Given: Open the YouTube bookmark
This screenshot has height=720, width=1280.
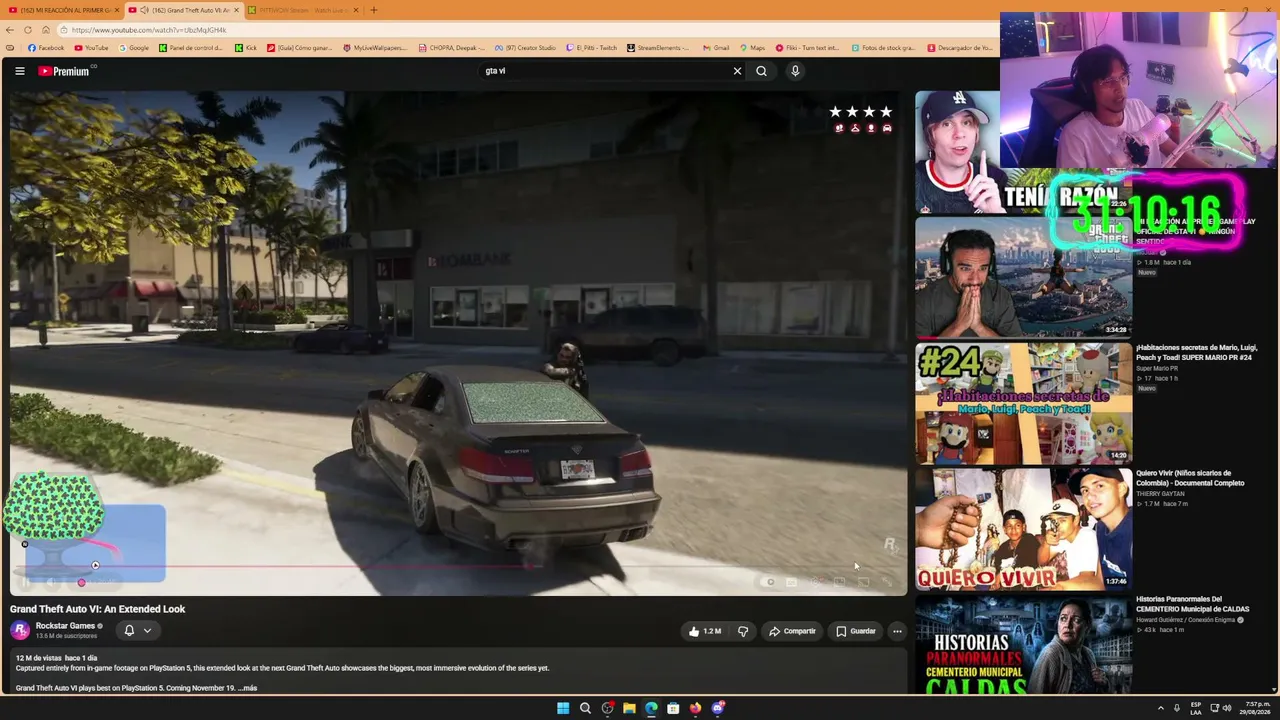Looking at the screenshot, I should pyautogui.click(x=91, y=48).
